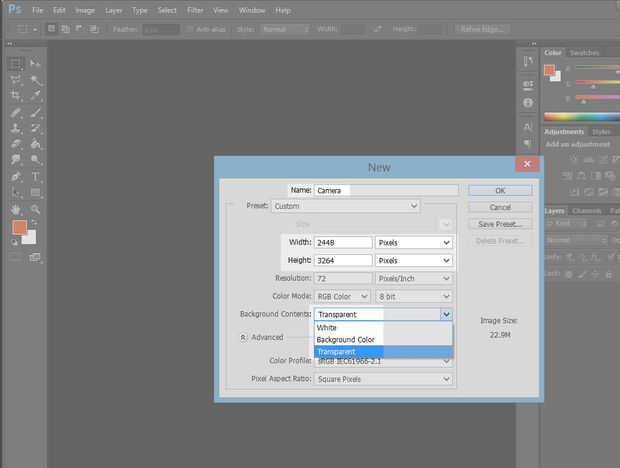Open the Width units dropdown

point(413,242)
